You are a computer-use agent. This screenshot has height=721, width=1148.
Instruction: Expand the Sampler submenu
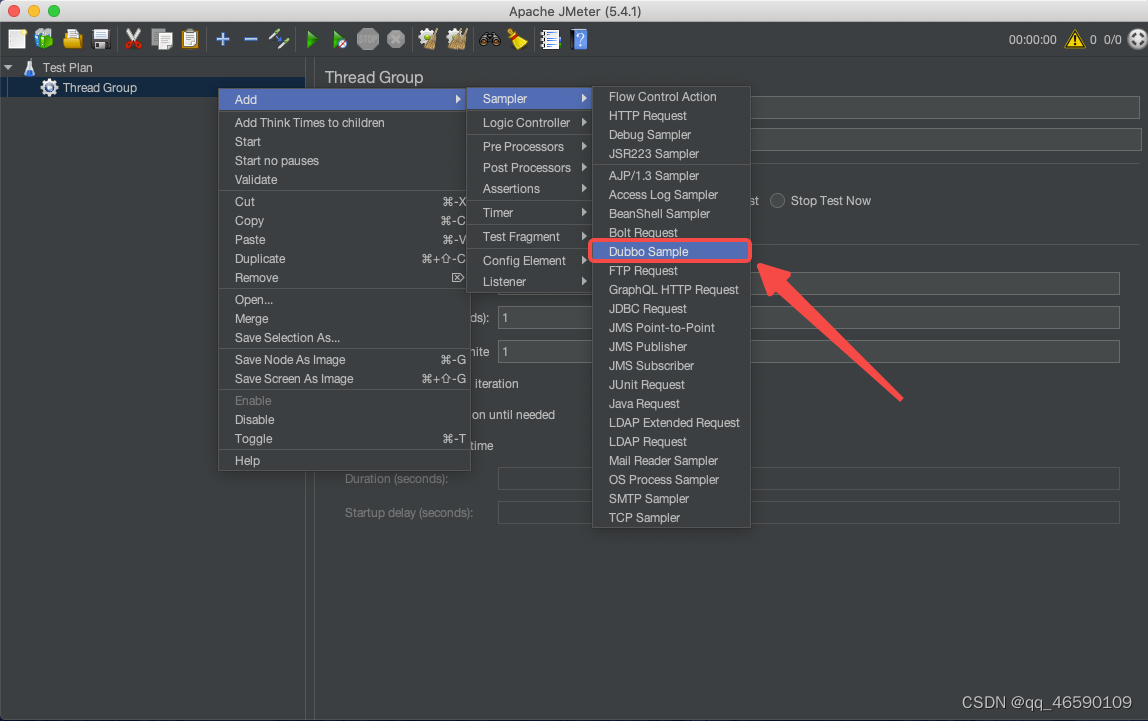pos(530,98)
